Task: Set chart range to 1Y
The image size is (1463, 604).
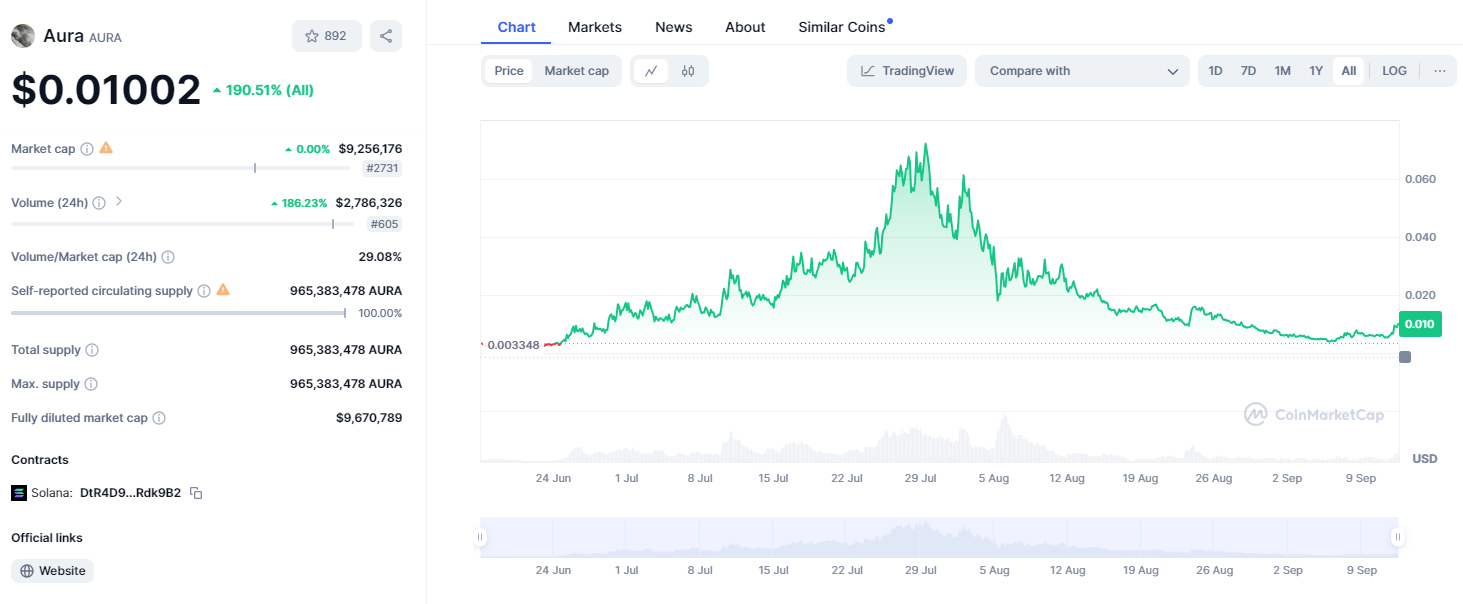Action: (1316, 71)
